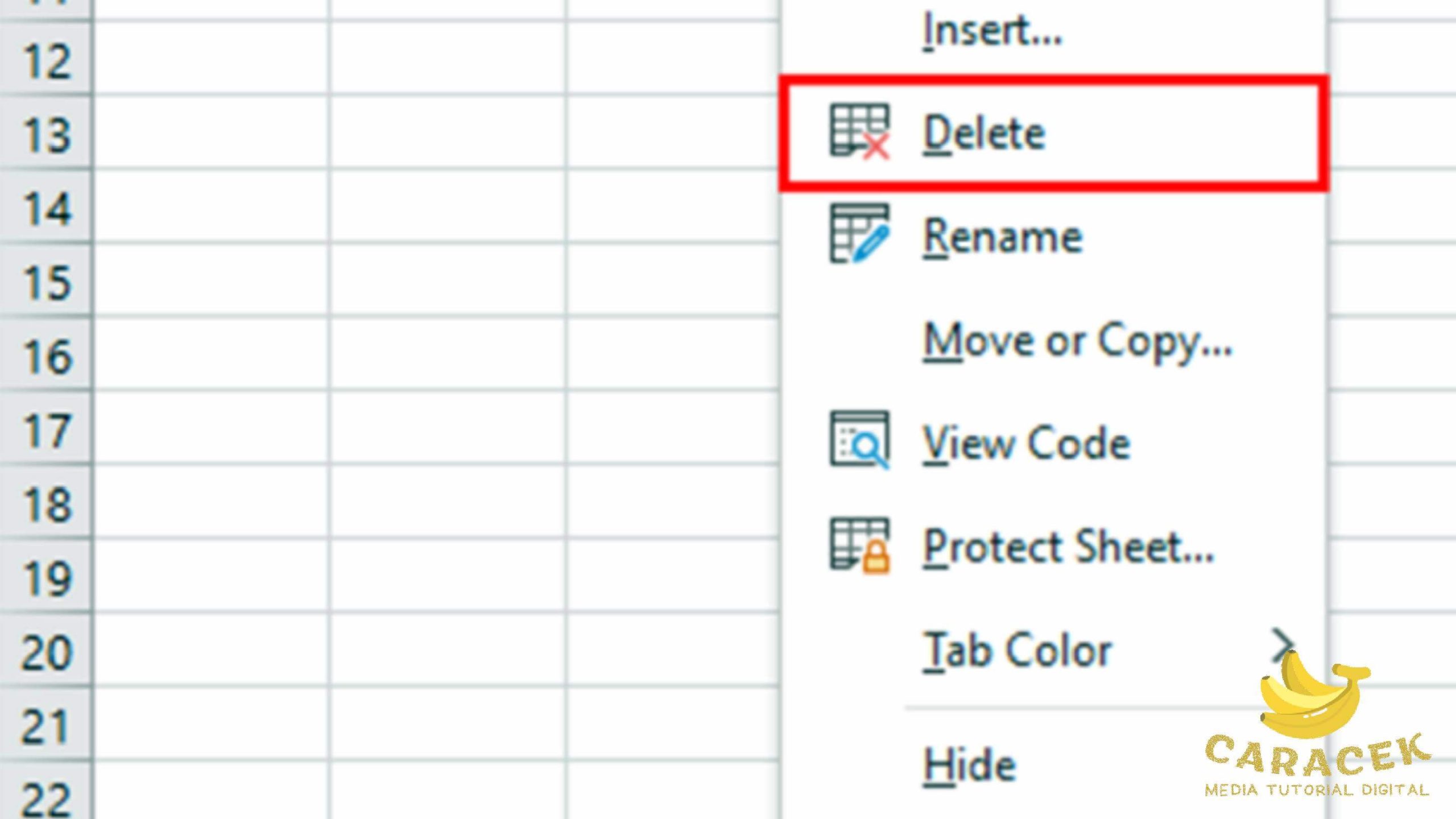Select row 12 header
The height and width of the screenshot is (819, 1456).
click(x=47, y=60)
